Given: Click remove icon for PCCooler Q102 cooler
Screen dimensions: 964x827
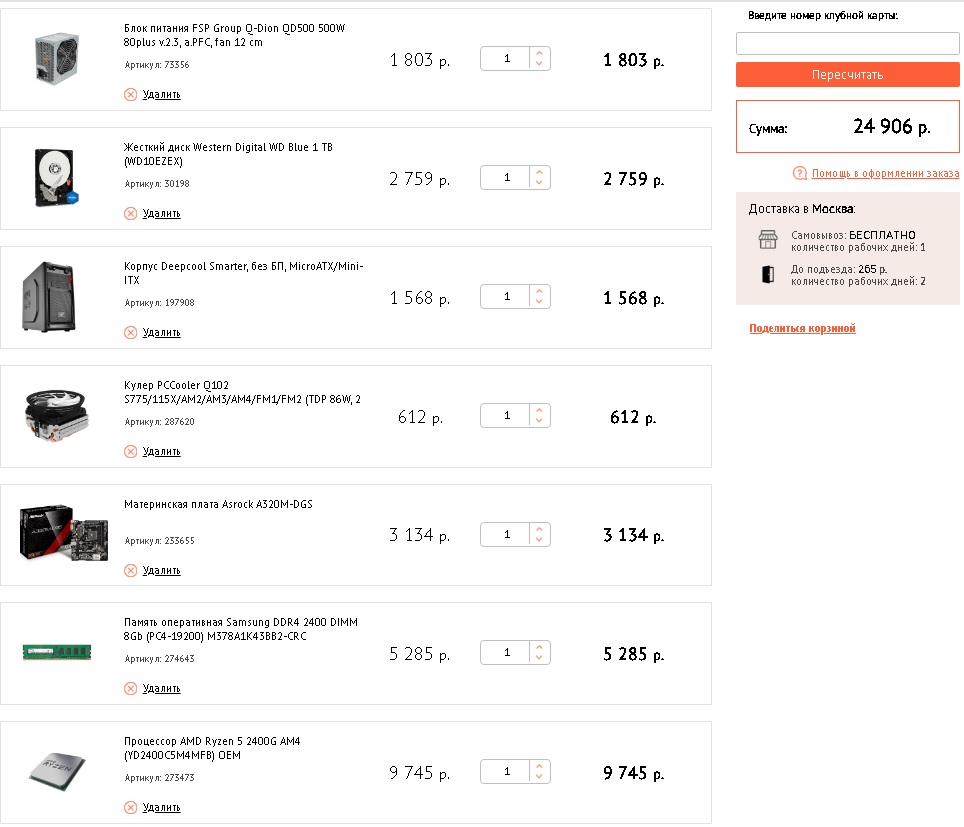Looking at the screenshot, I should (130, 451).
